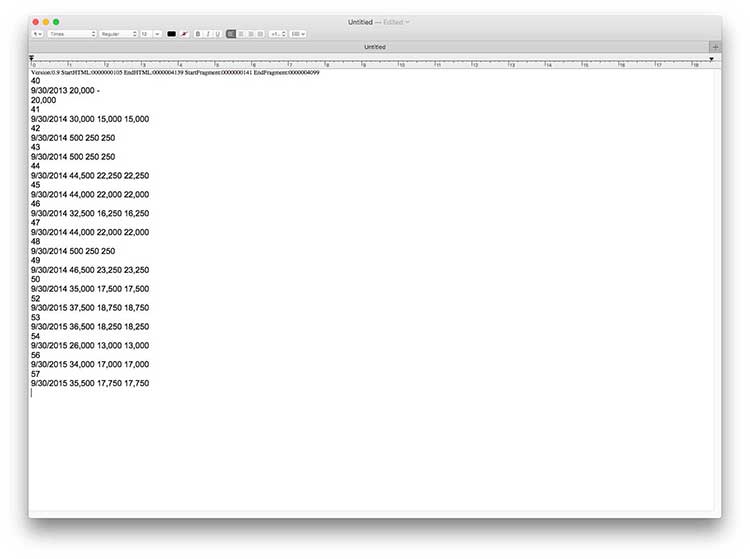Toggle bold formatting

coord(197,34)
